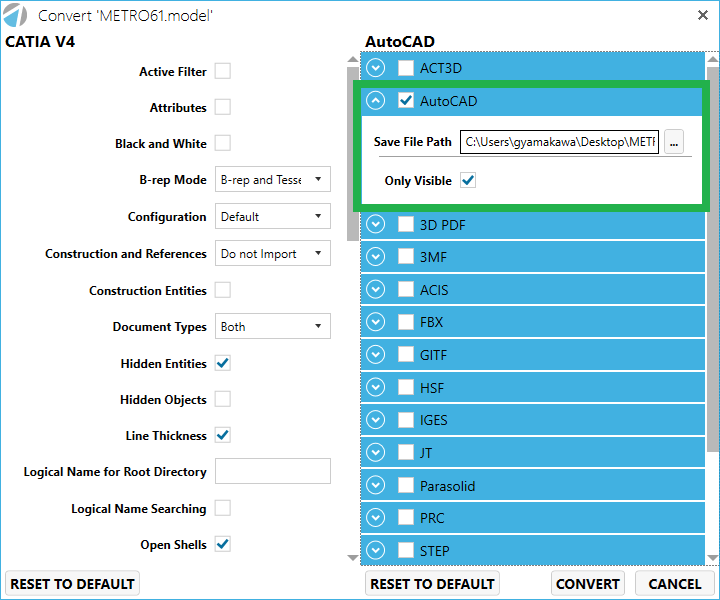Click the format list scrollbar thumb
Screen dimensions: 720x600
click(x=713, y=259)
